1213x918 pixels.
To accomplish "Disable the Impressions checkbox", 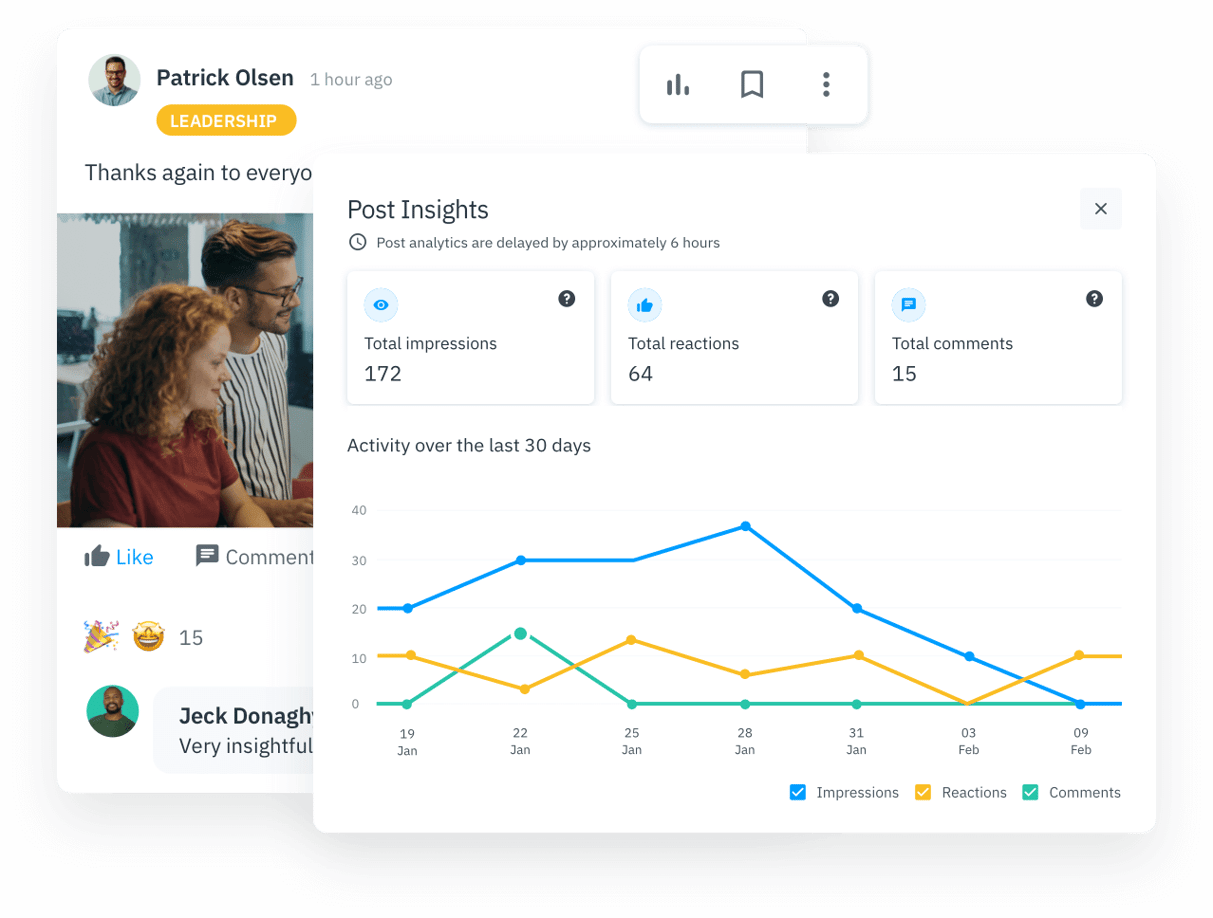I will point(797,792).
